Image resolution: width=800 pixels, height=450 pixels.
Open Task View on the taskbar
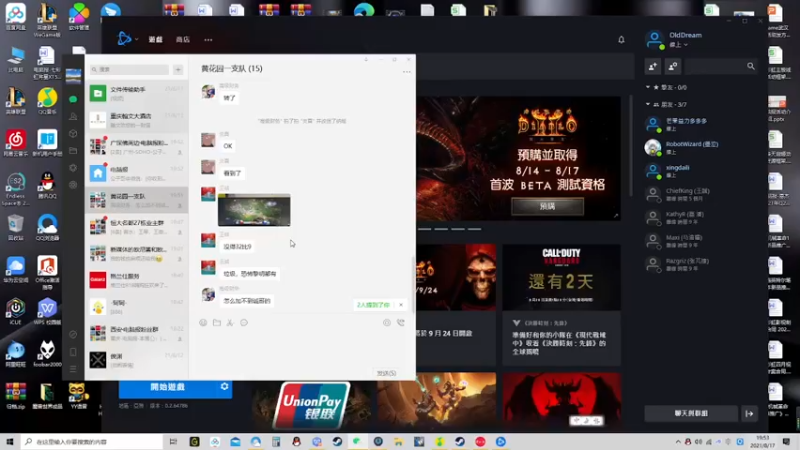pyautogui.click(x=173, y=441)
